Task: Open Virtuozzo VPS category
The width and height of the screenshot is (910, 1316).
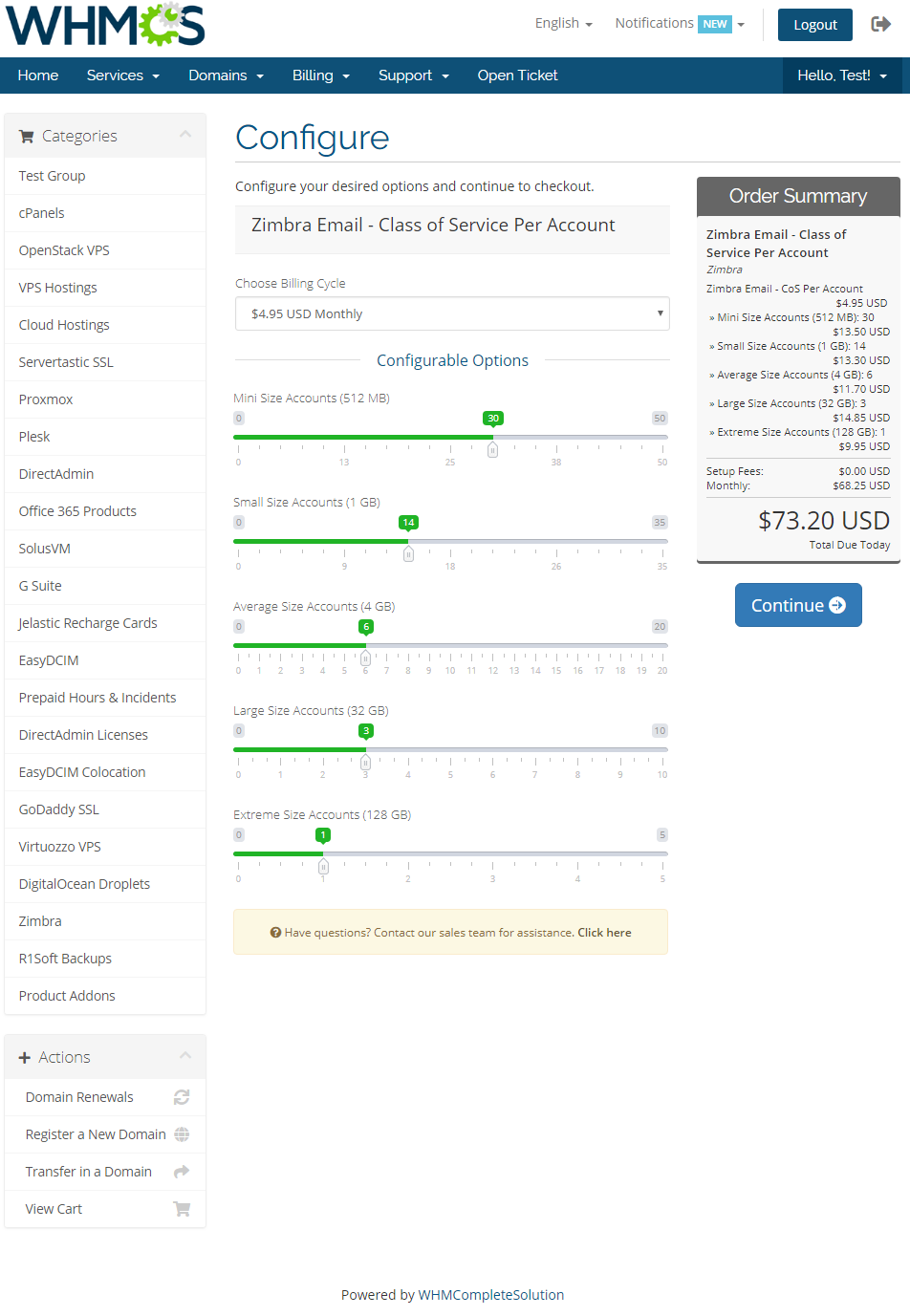Action: click(x=105, y=847)
